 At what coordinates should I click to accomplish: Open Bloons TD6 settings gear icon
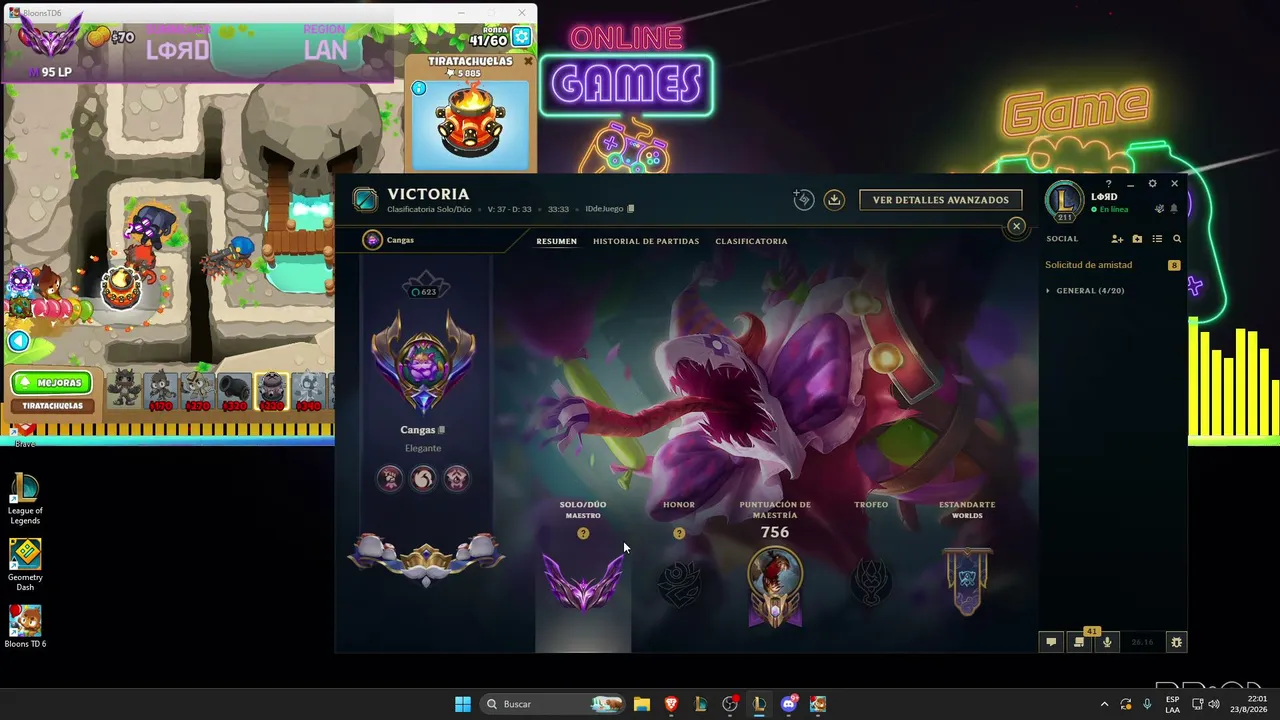coord(522,38)
